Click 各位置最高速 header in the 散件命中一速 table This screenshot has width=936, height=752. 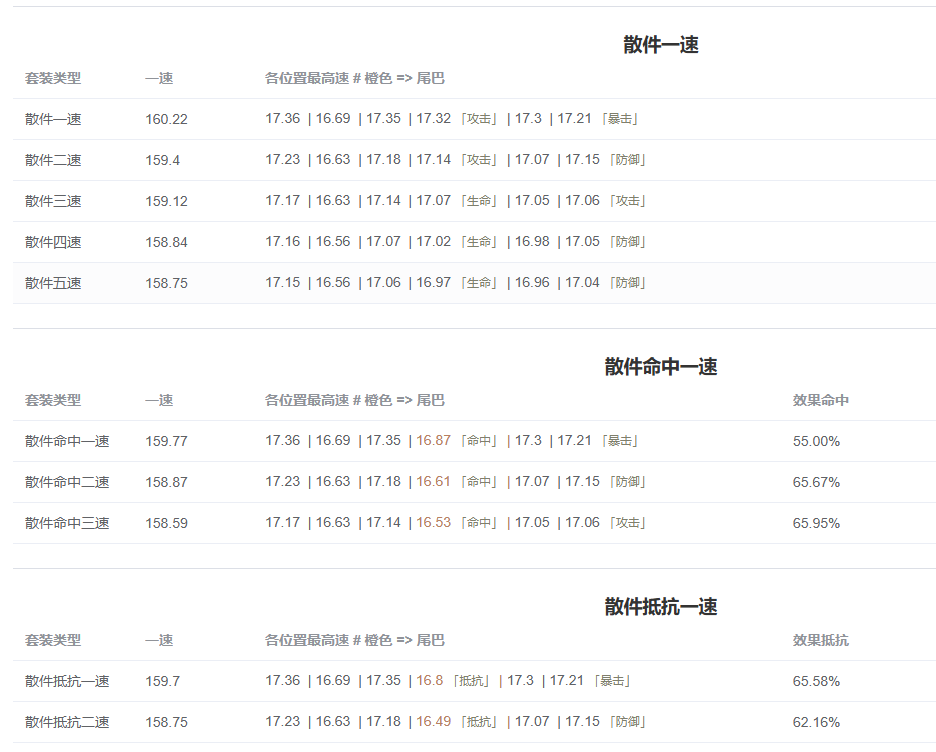[x=355, y=400]
